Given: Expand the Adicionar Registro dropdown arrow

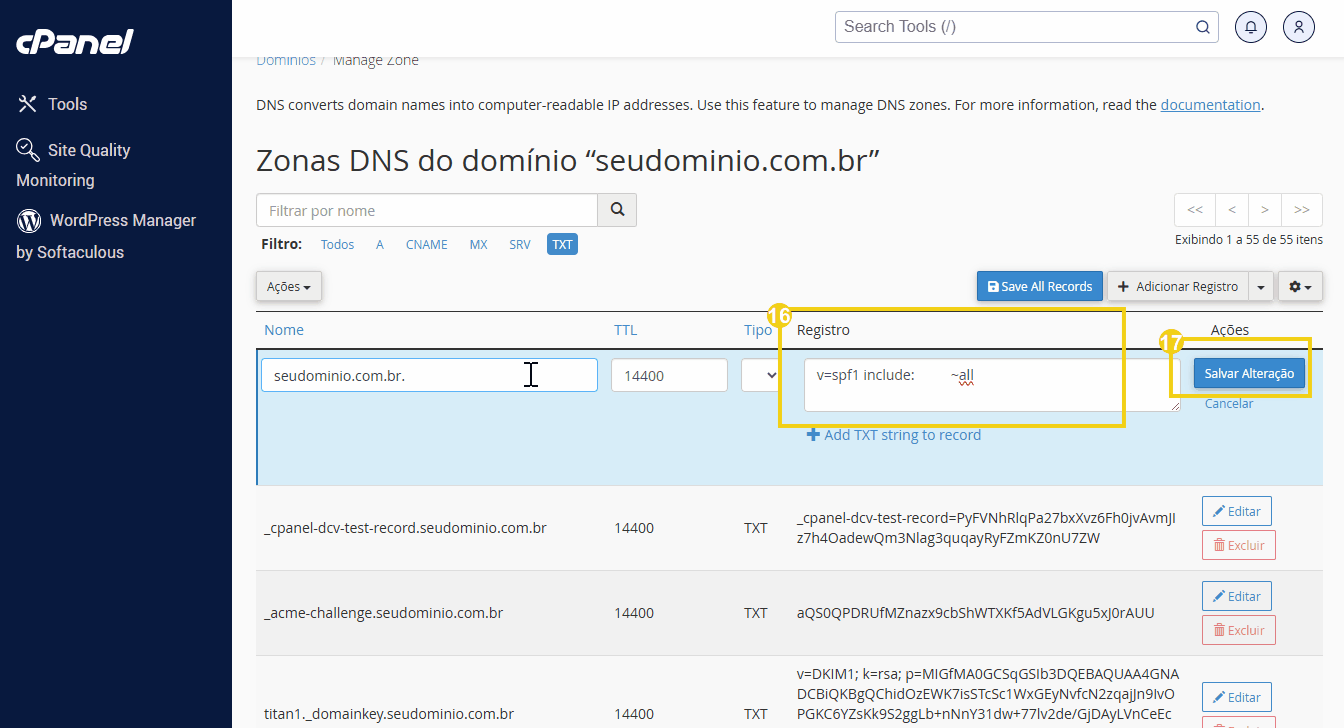Looking at the screenshot, I should [x=1260, y=286].
